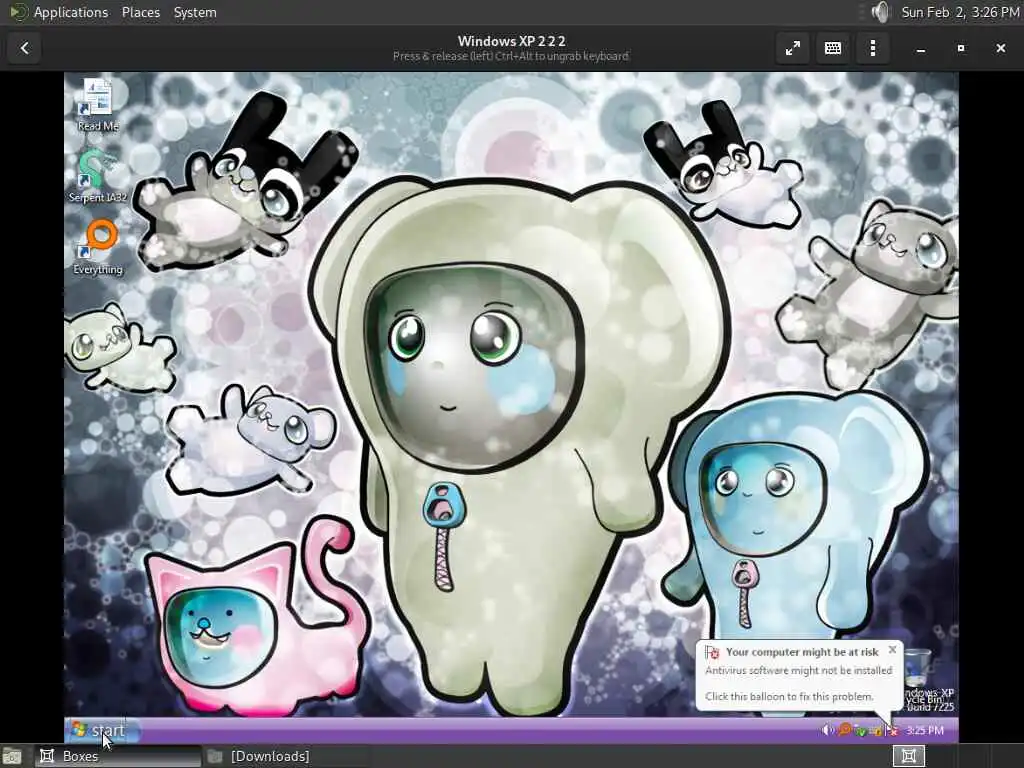Toggle fullscreen mode in Boxes
Image resolution: width=1024 pixels, height=768 pixels.
[792, 48]
